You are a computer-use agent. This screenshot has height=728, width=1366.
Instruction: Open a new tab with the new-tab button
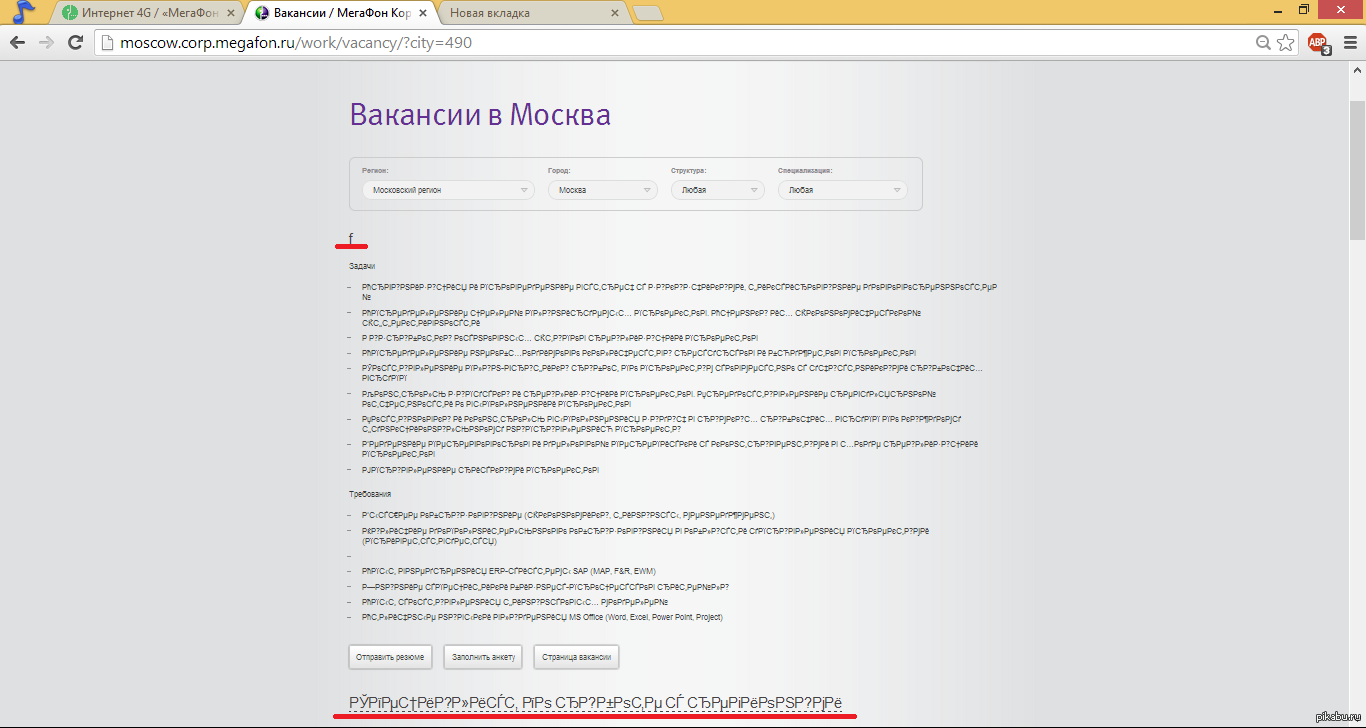coord(648,13)
